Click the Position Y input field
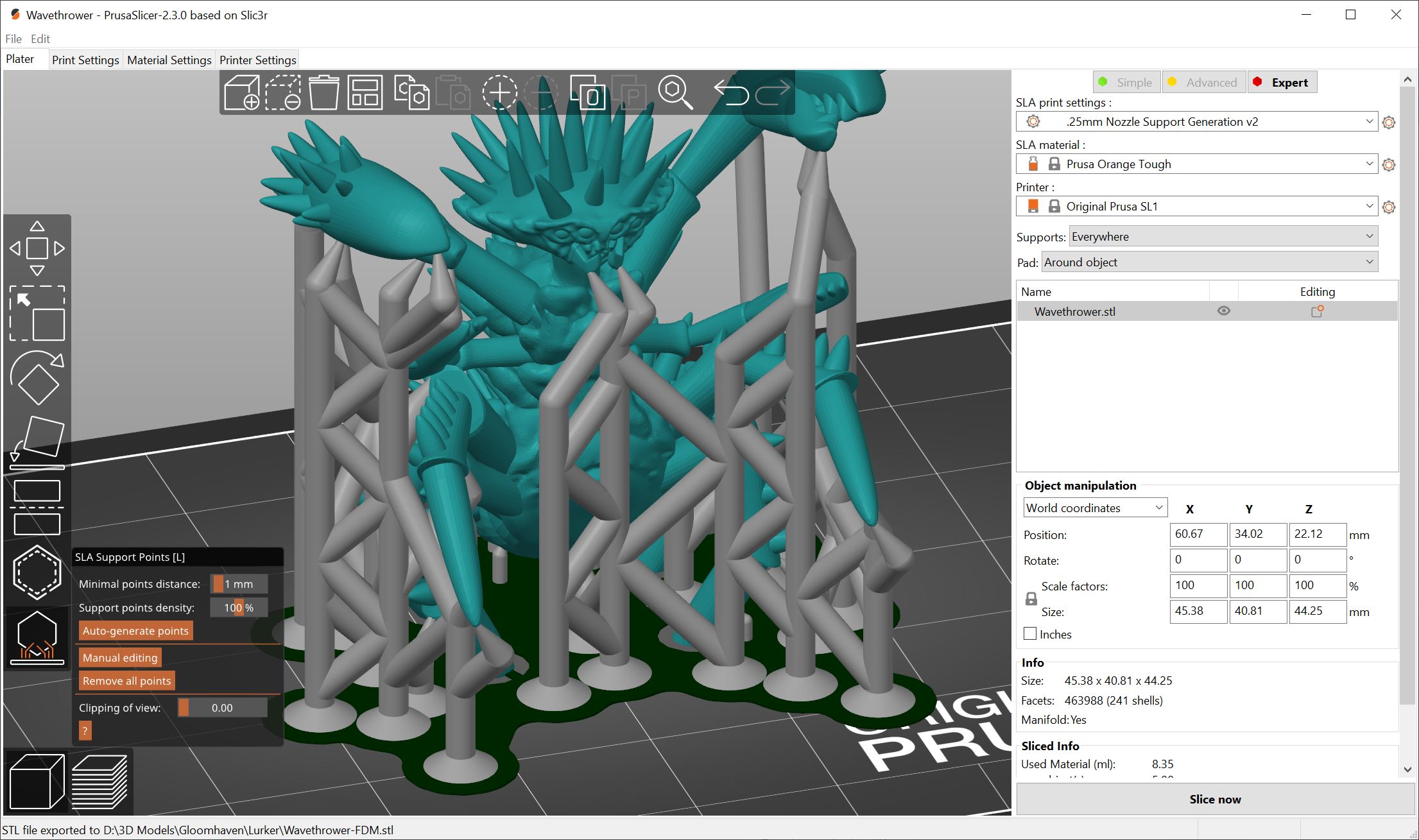 pos(1258,534)
